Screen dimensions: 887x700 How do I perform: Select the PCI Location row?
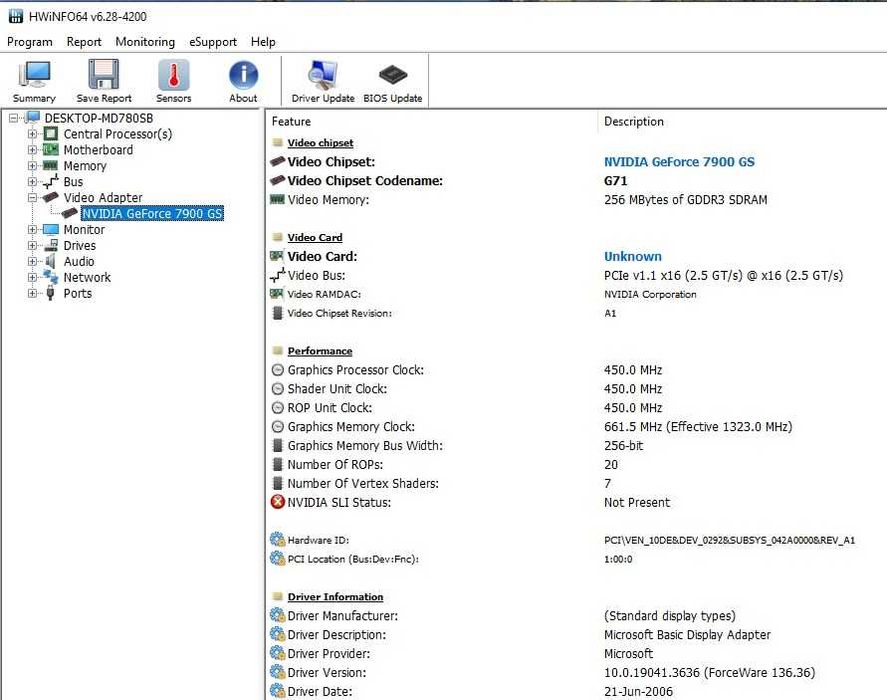(x=576, y=559)
